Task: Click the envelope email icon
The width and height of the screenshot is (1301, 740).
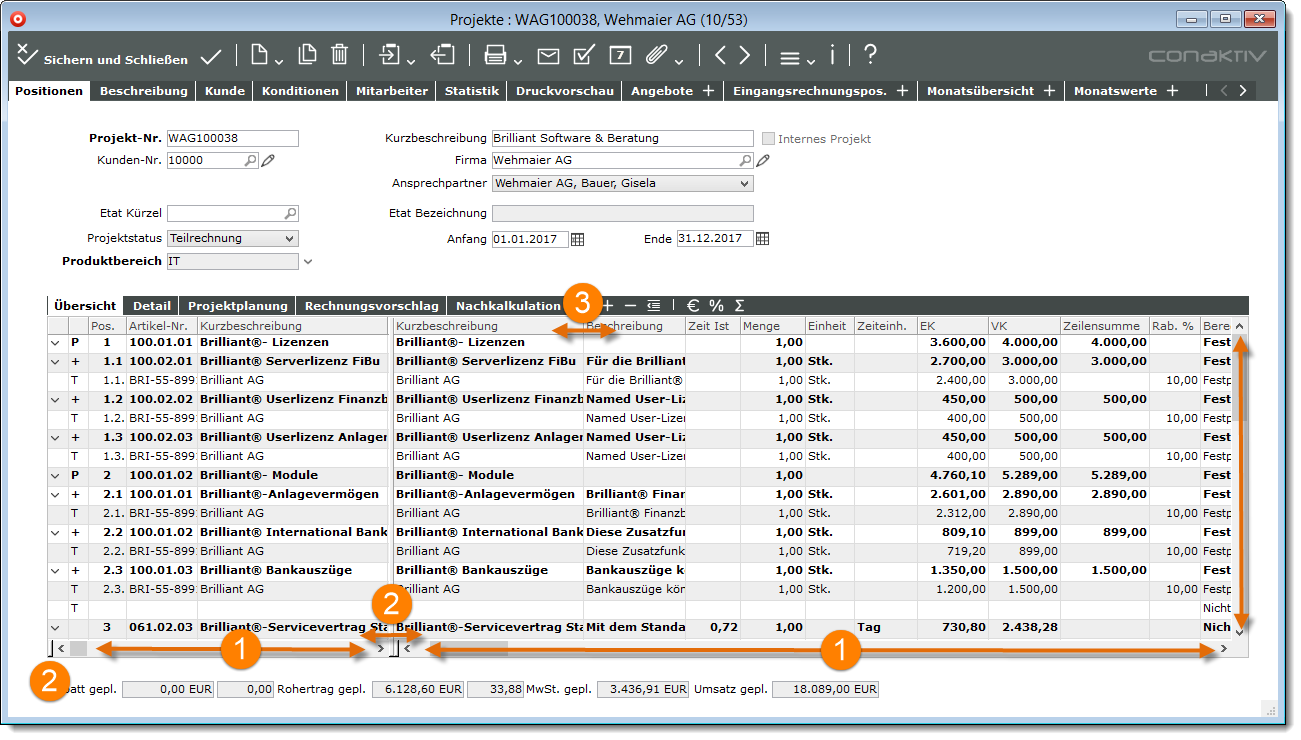Action: coord(548,55)
